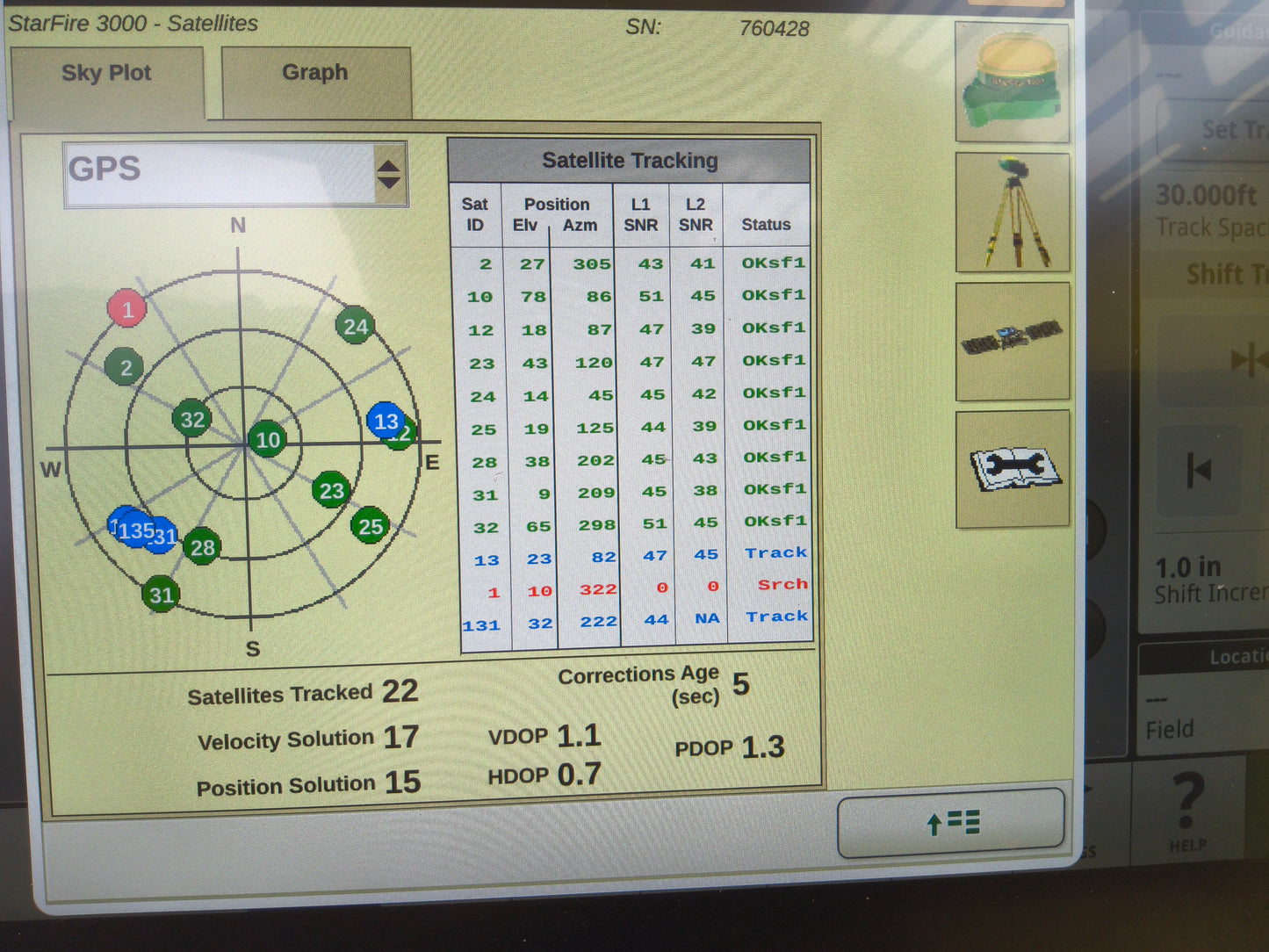Select satellite 32 row ID in table

[x=486, y=528]
